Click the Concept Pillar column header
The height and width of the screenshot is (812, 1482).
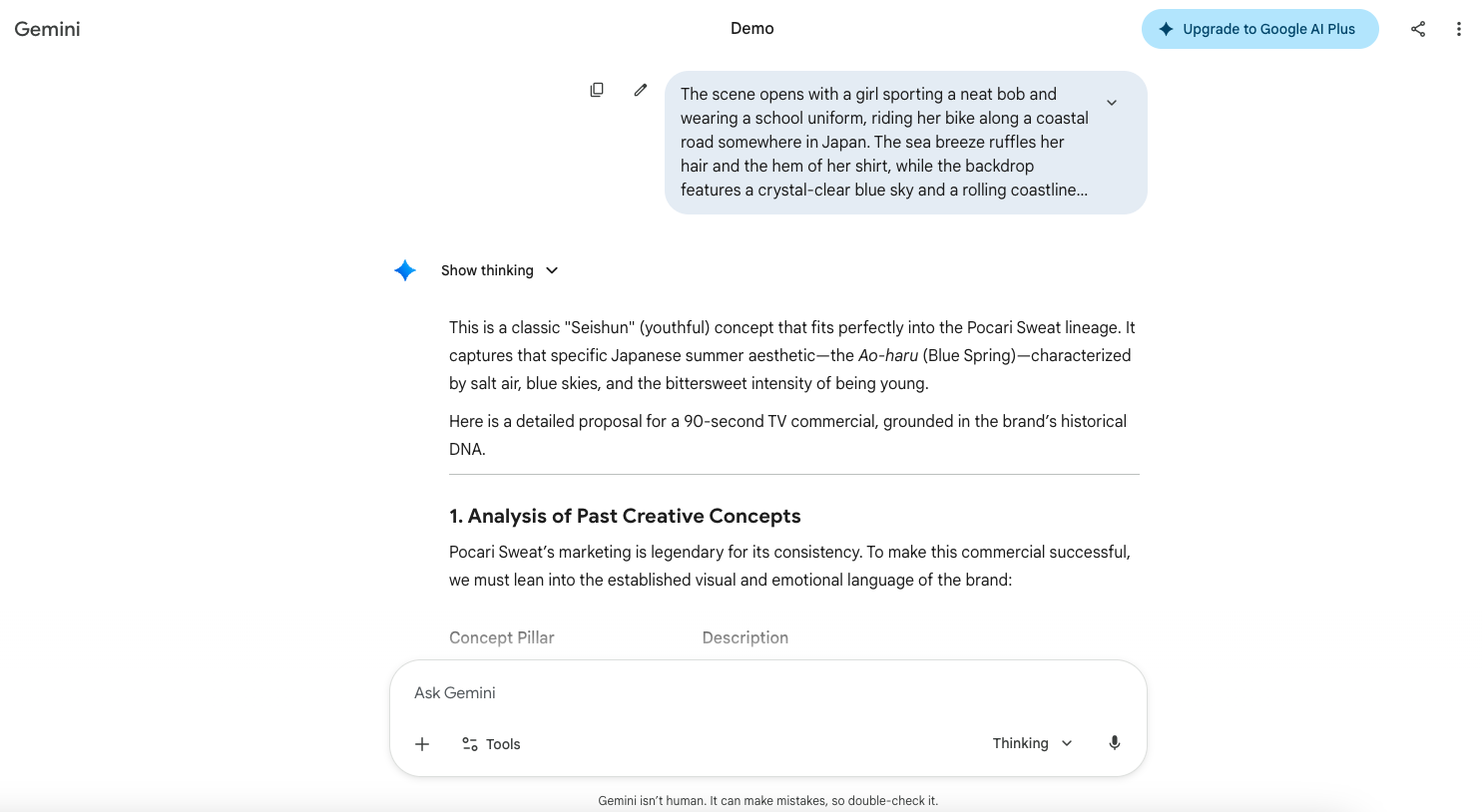click(501, 637)
